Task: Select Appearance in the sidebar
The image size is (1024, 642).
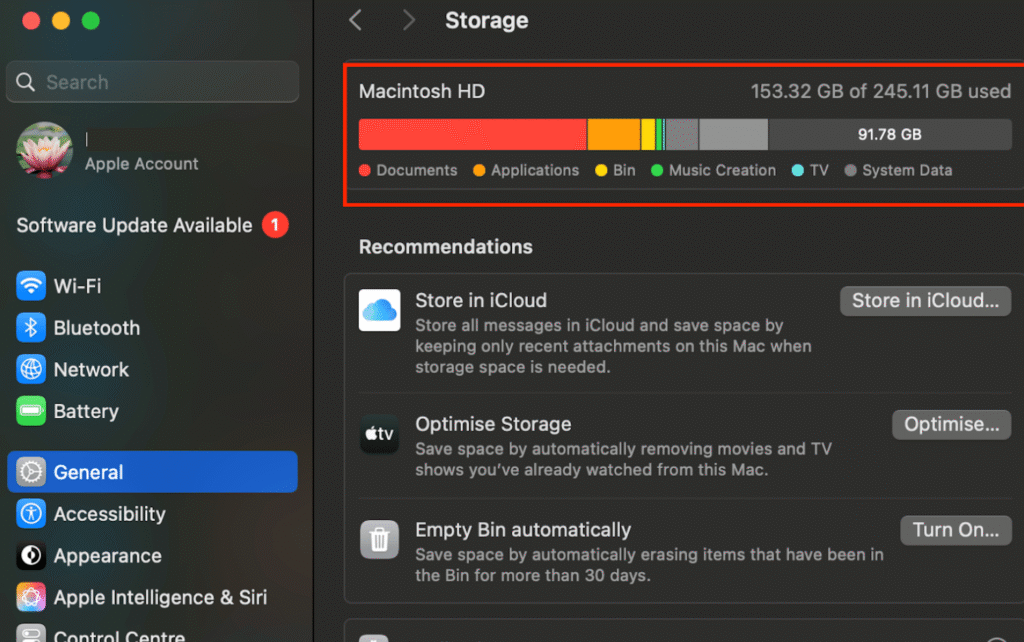Action: [152, 555]
